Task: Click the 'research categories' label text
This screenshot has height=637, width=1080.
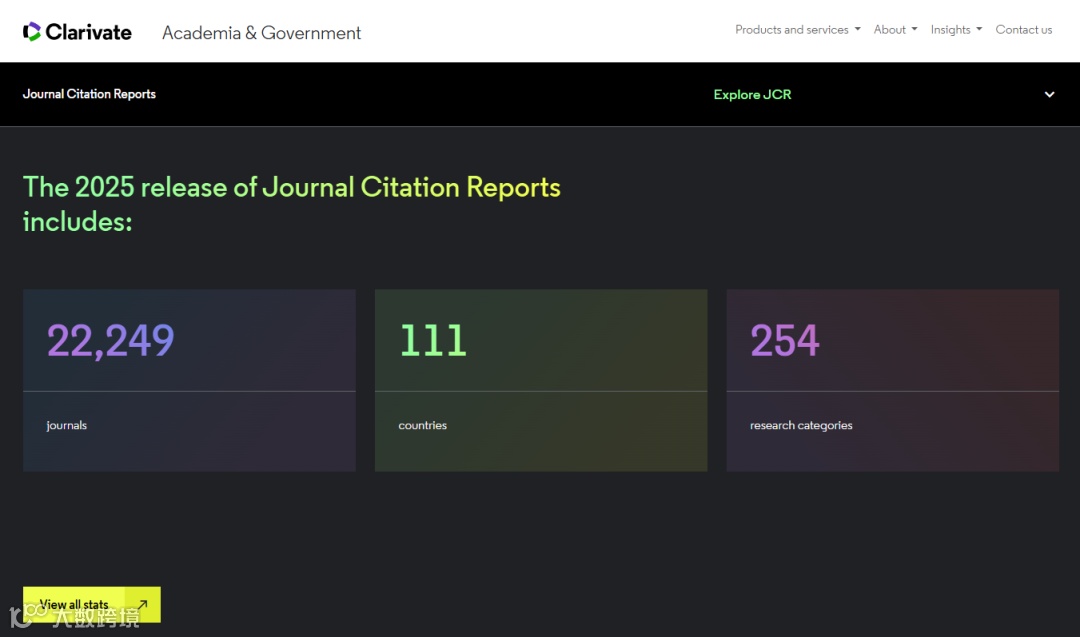Action: [x=801, y=426]
